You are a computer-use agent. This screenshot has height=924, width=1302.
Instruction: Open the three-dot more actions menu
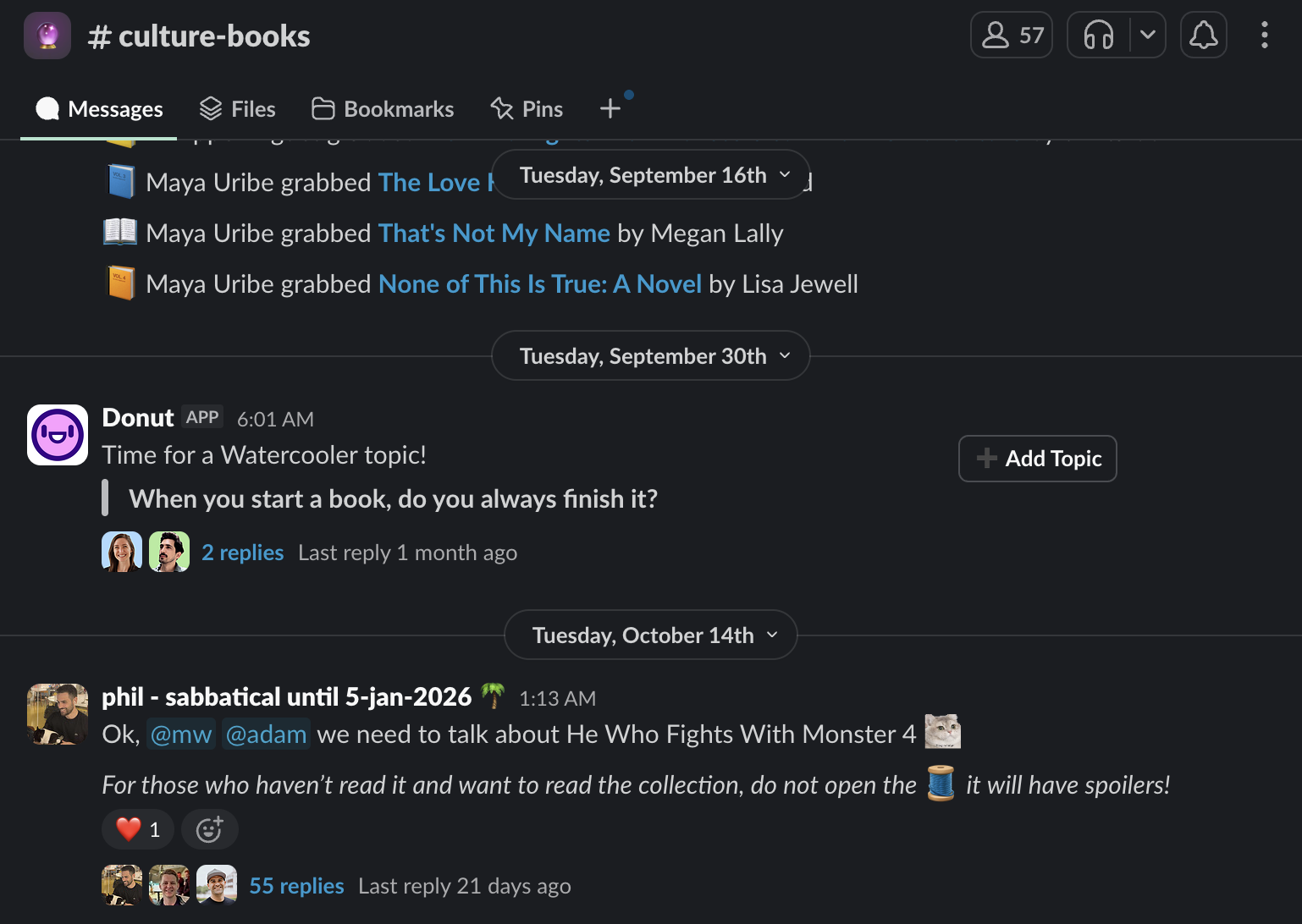point(1264,36)
